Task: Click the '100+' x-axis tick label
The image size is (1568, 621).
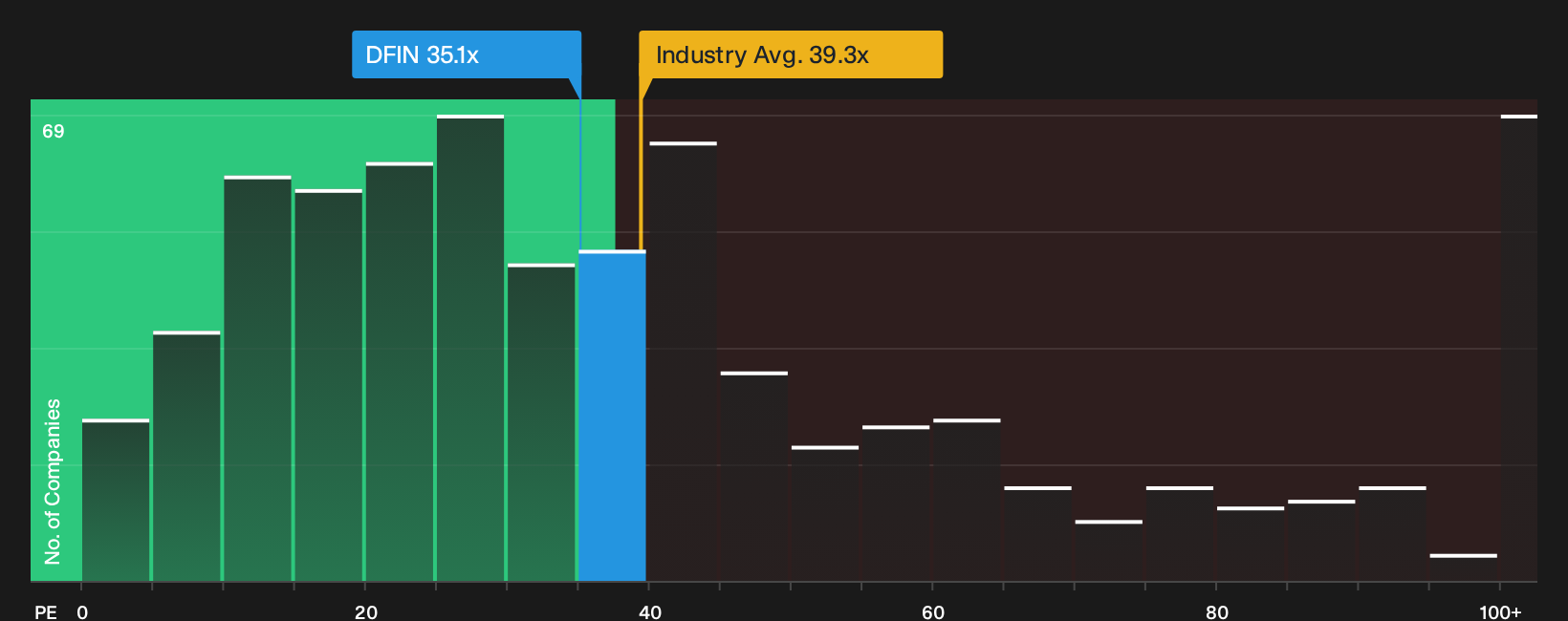Action: [1500, 611]
